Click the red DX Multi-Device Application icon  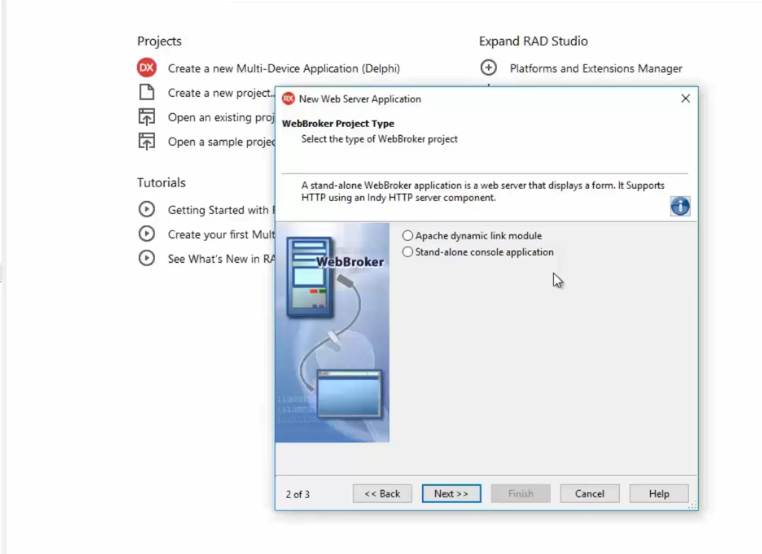[146, 68]
